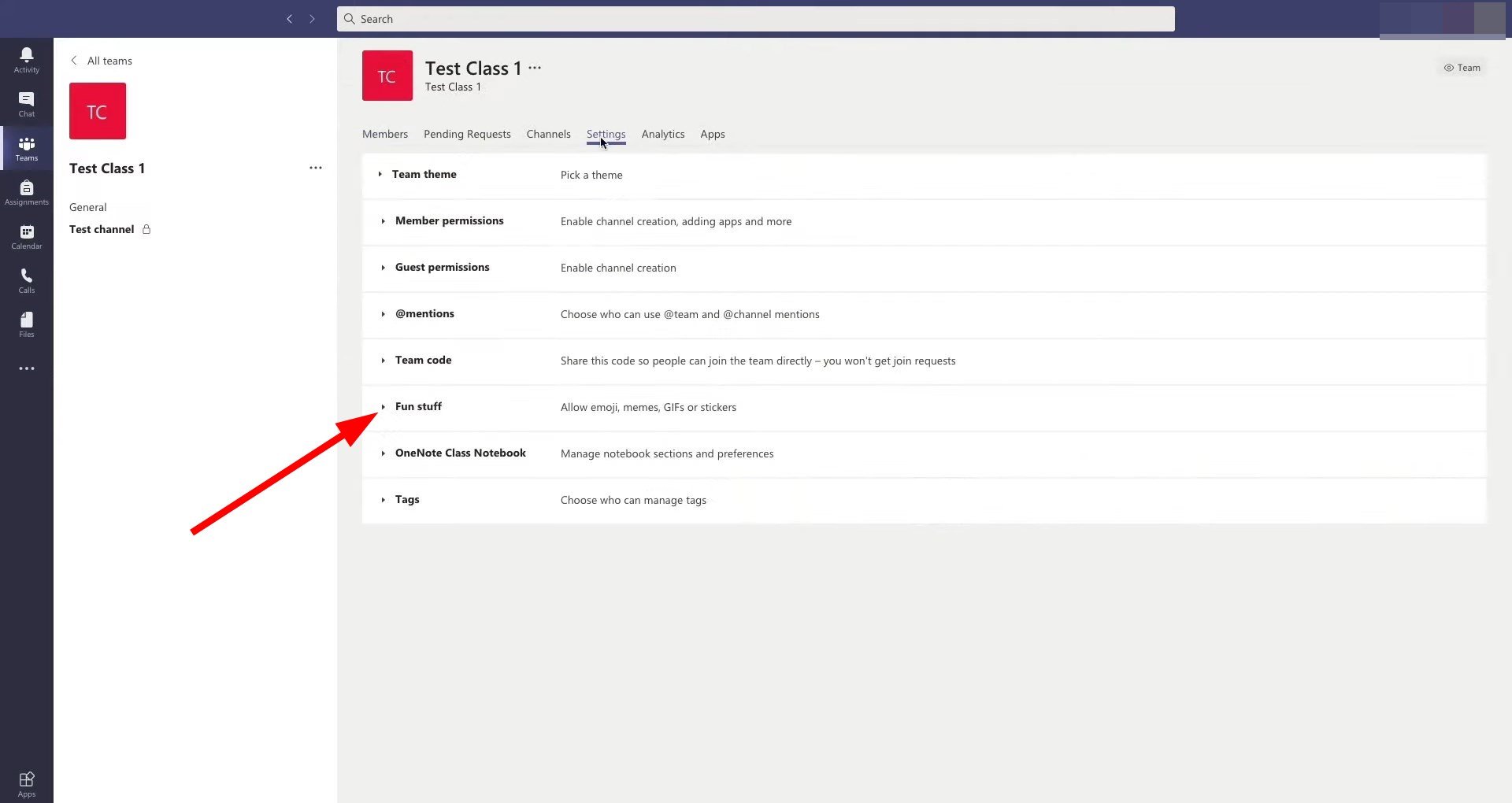This screenshot has height=803, width=1512.
Task: Switch to the Members tab
Action: (x=385, y=134)
